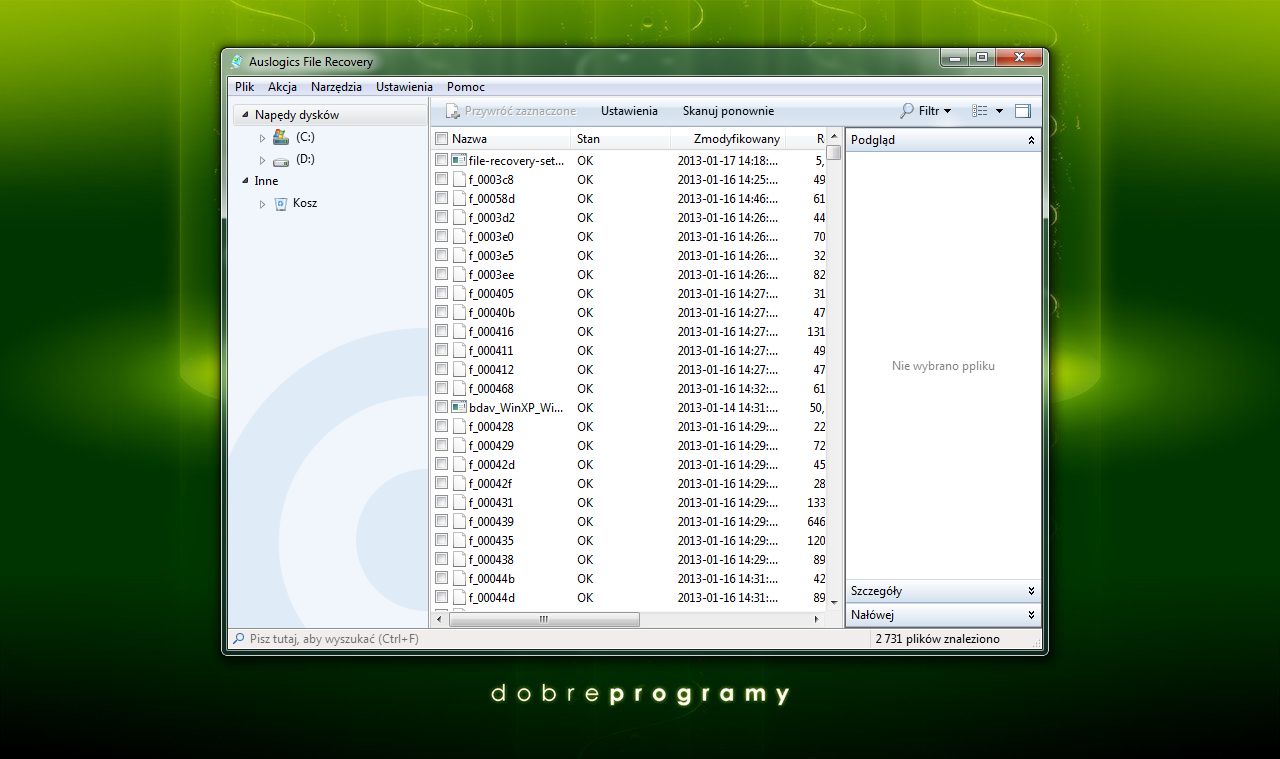Viewport: 1280px width, 759px height.
Task: Tick the checkbox for file-recovery-set…
Action: [442, 160]
